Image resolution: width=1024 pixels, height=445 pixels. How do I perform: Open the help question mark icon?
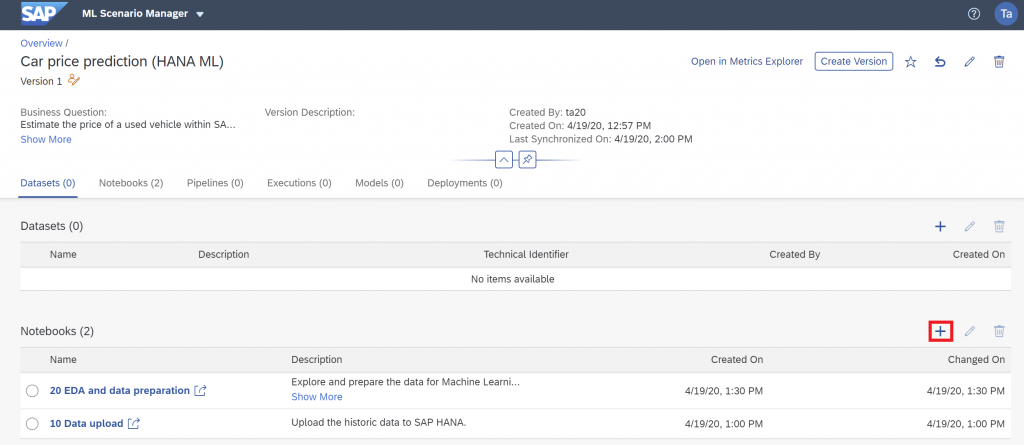click(974, 14)
